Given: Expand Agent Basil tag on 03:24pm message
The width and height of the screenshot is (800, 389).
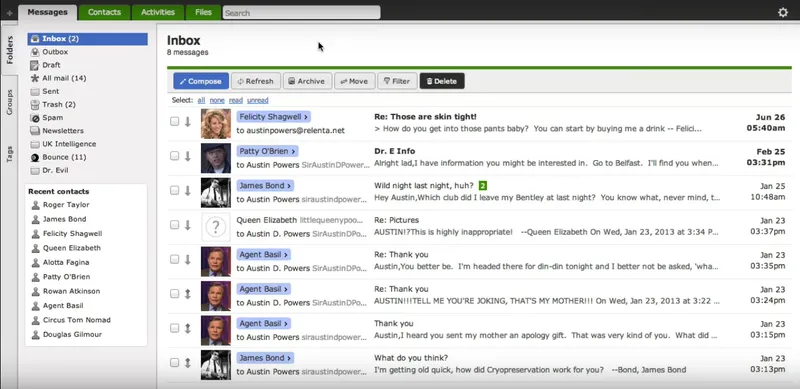Looking at the screenshot, I should 264,289.
